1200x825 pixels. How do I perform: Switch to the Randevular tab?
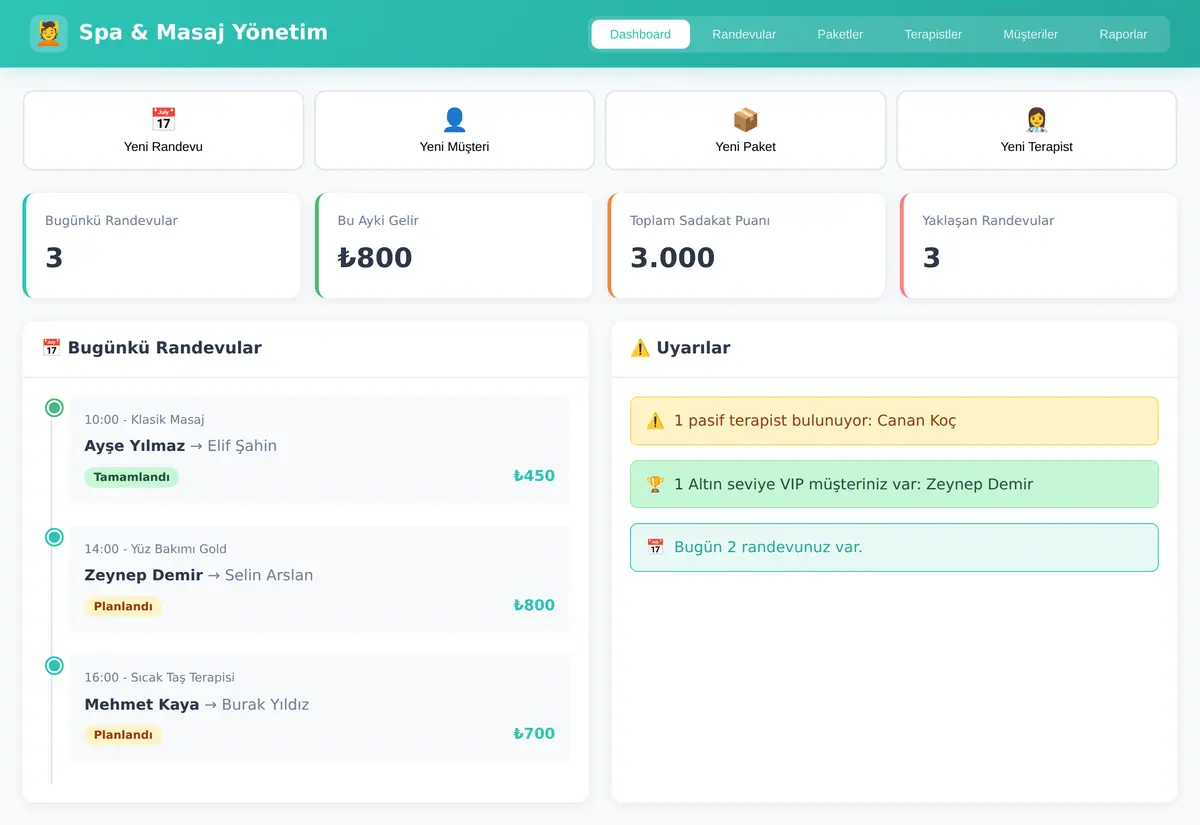[x=744, y=34]
